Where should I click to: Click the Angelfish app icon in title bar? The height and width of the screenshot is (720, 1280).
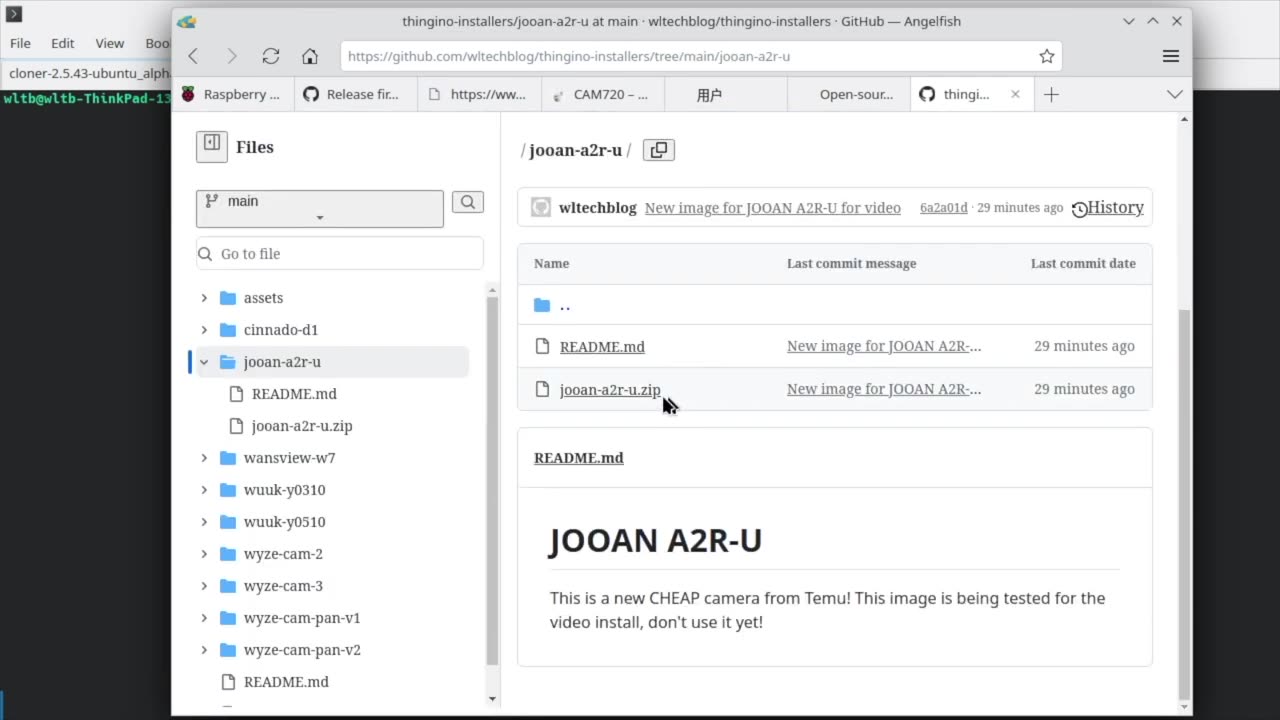pos(187,21)
